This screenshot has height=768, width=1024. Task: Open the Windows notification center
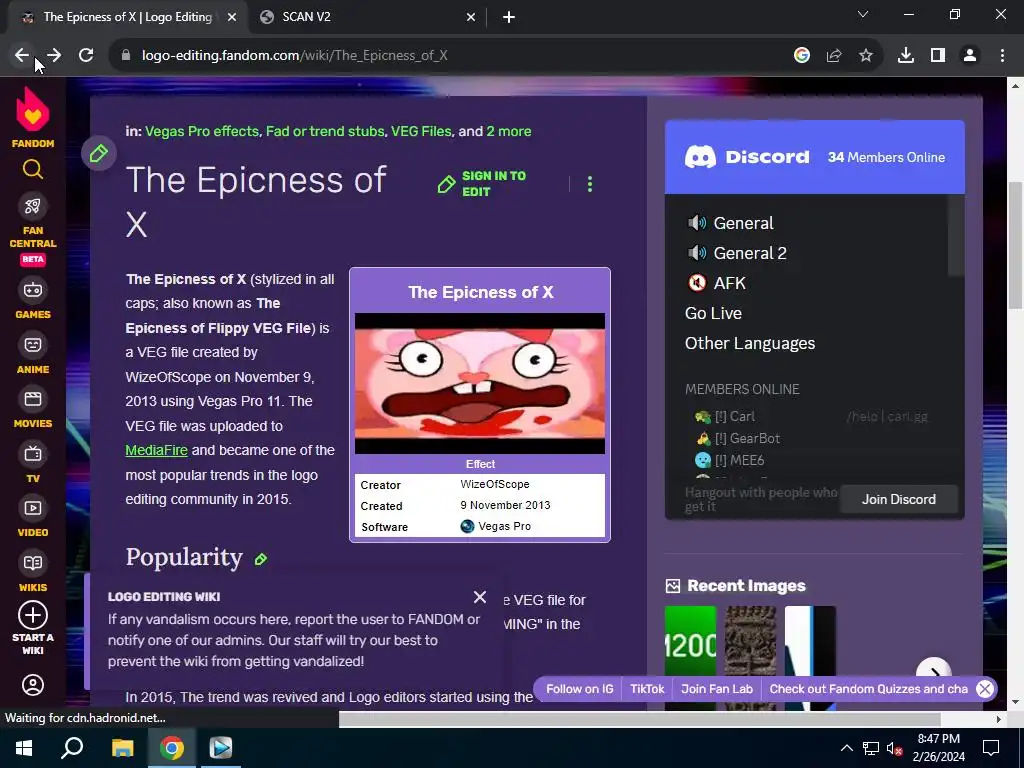991,748
